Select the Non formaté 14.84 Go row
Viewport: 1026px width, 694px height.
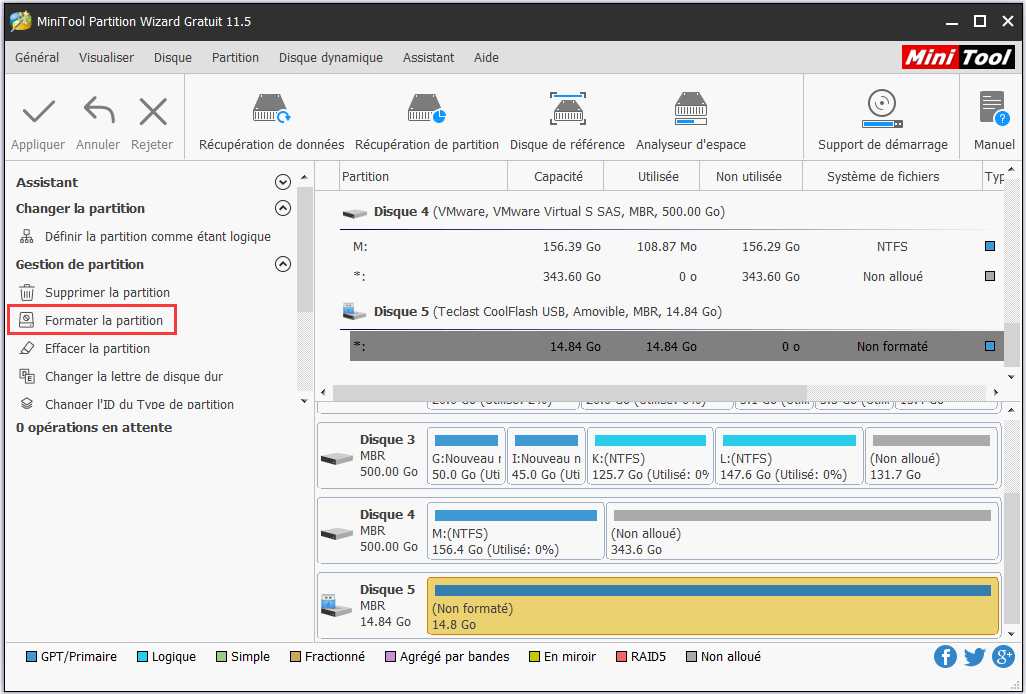point(677,347)
